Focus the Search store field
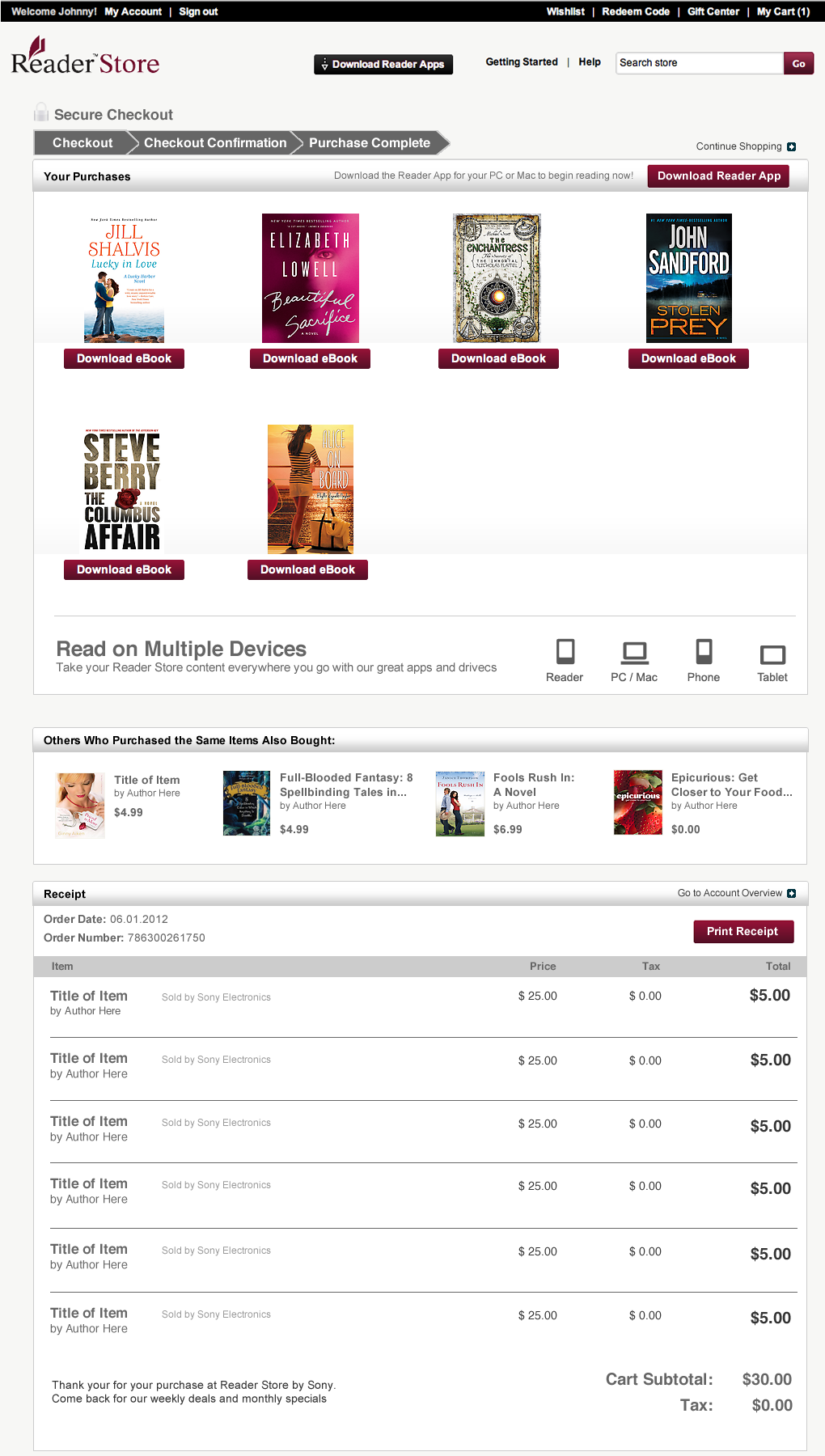The image size is (825, 1456). (700, 63)
